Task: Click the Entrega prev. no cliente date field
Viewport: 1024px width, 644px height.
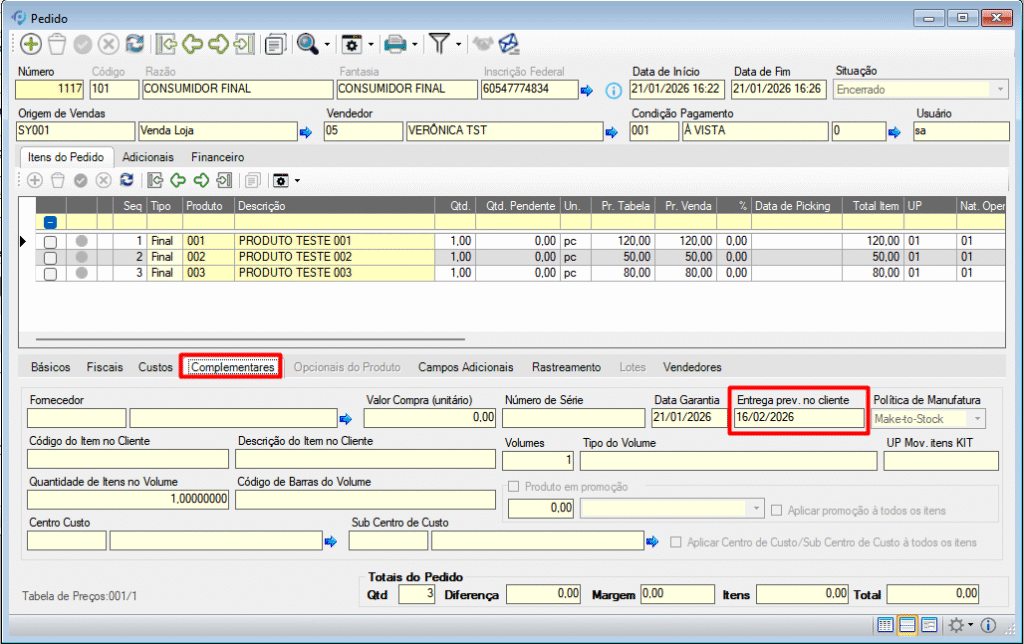Action: (797, 418)
